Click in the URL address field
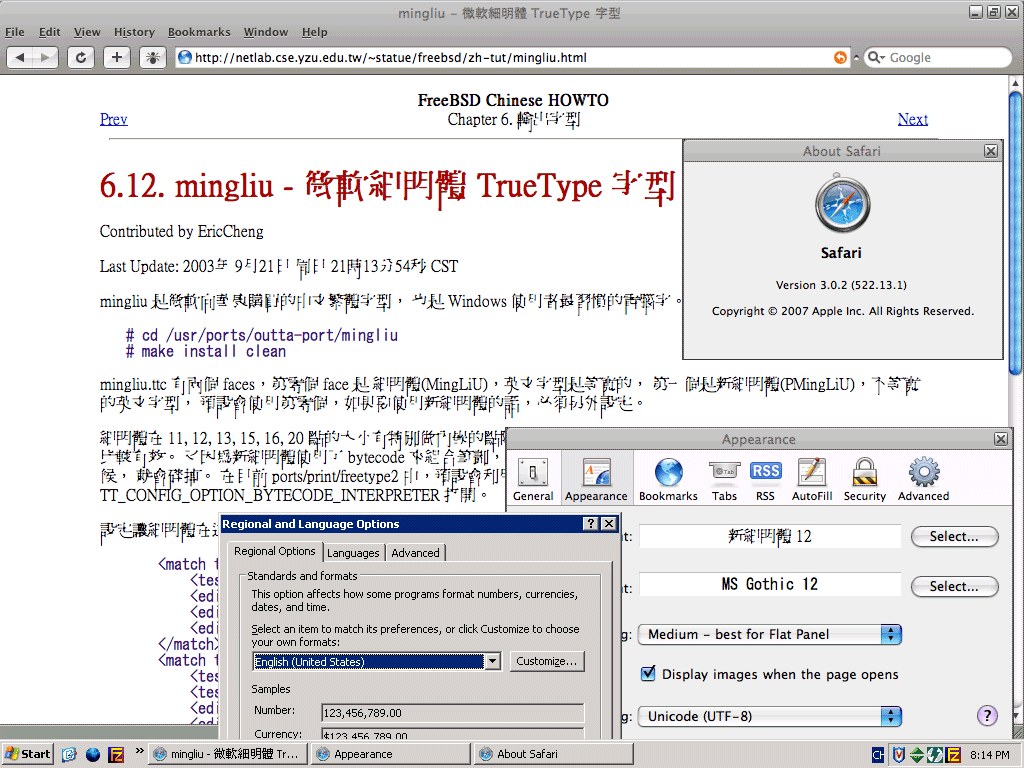Viewport: 1024px width, 768px height. point(513,57)
